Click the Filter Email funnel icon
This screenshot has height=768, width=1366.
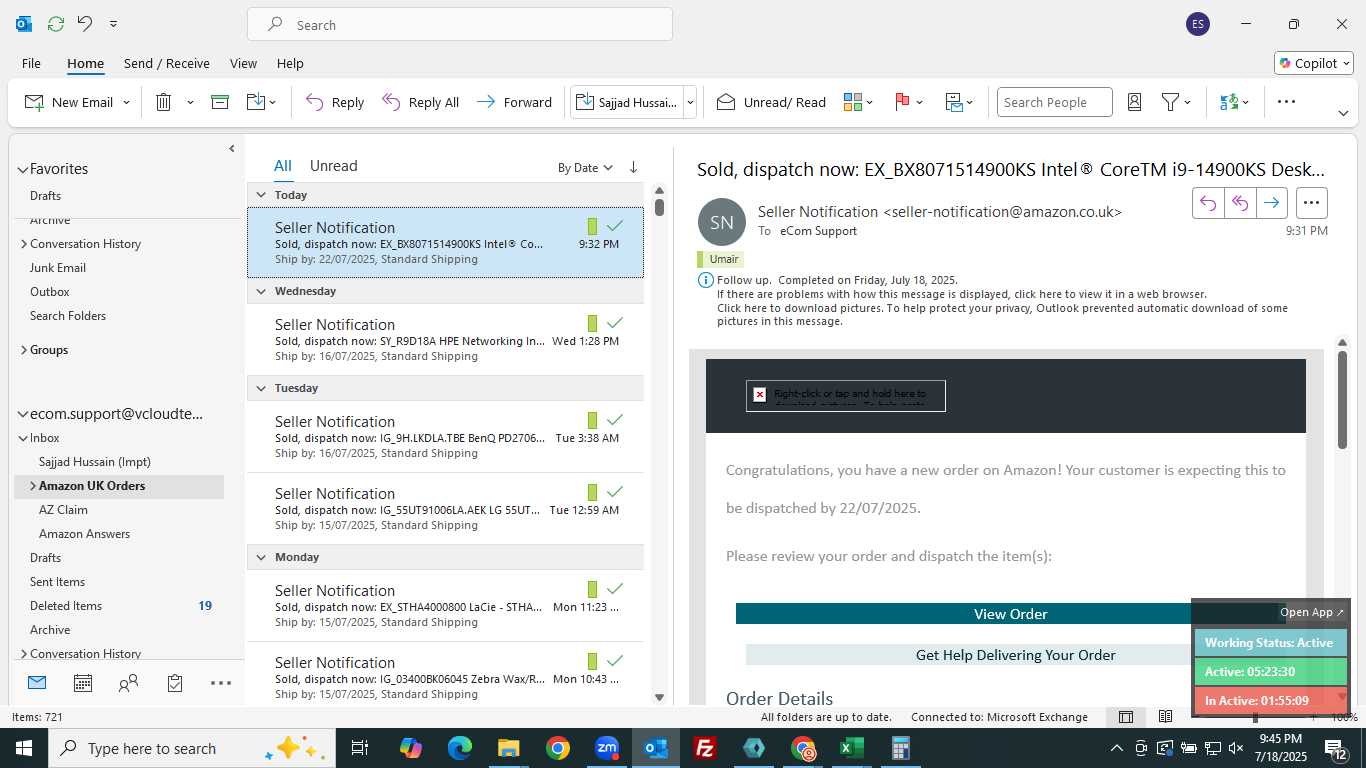(x=1170, y=102)
